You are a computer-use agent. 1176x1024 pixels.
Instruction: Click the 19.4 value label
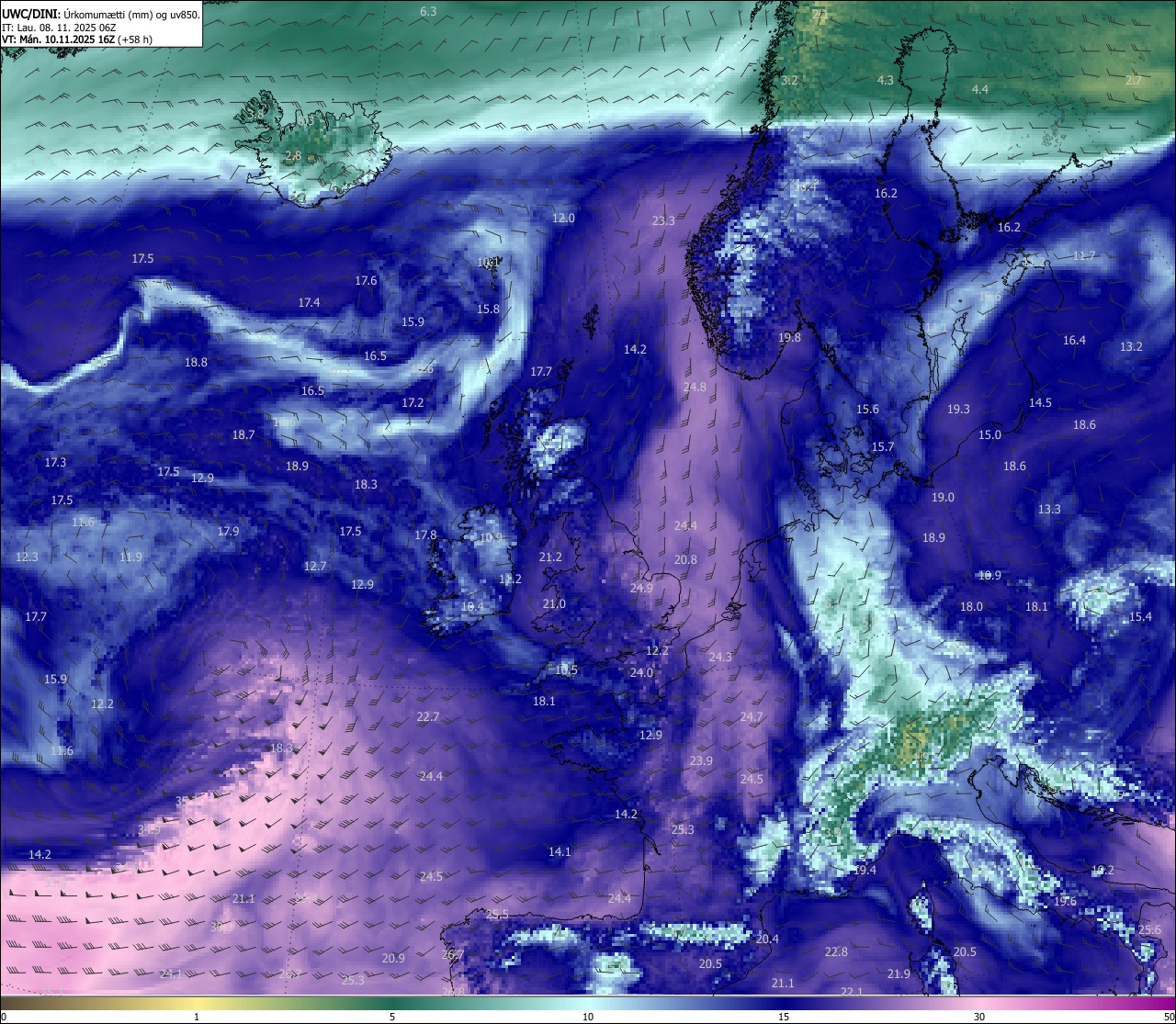(x=865, y=871)
